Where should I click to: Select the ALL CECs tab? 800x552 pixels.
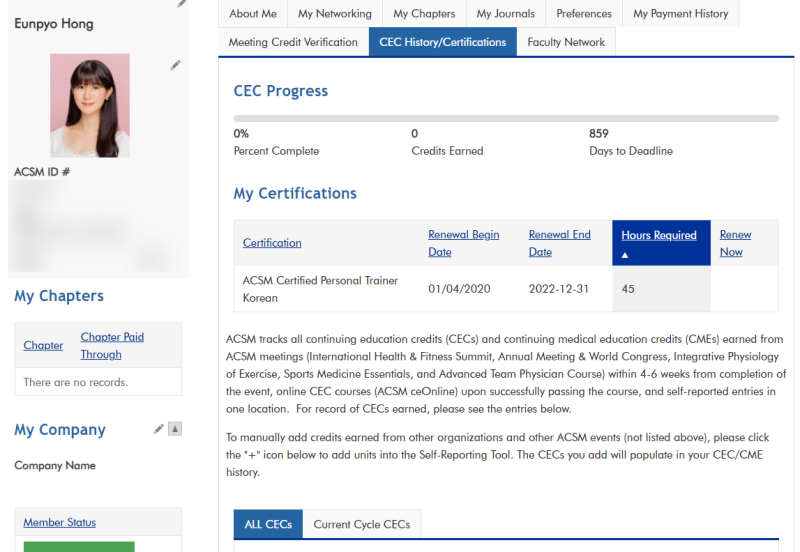point(268,524)
